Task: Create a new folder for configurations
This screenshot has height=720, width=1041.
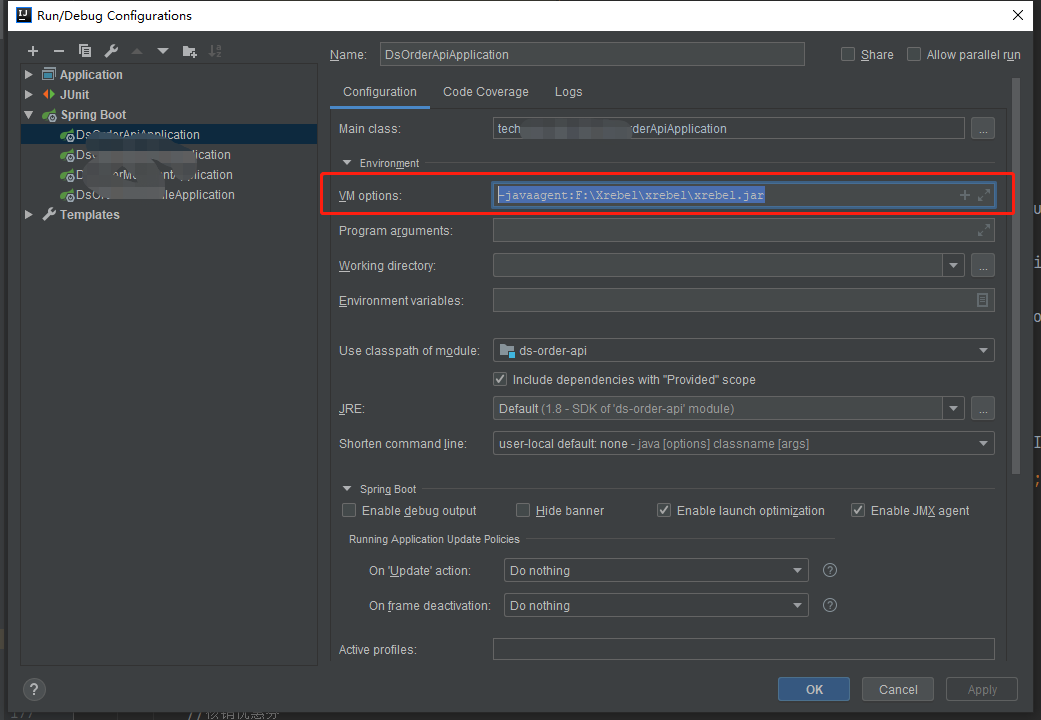Action: 189,51
